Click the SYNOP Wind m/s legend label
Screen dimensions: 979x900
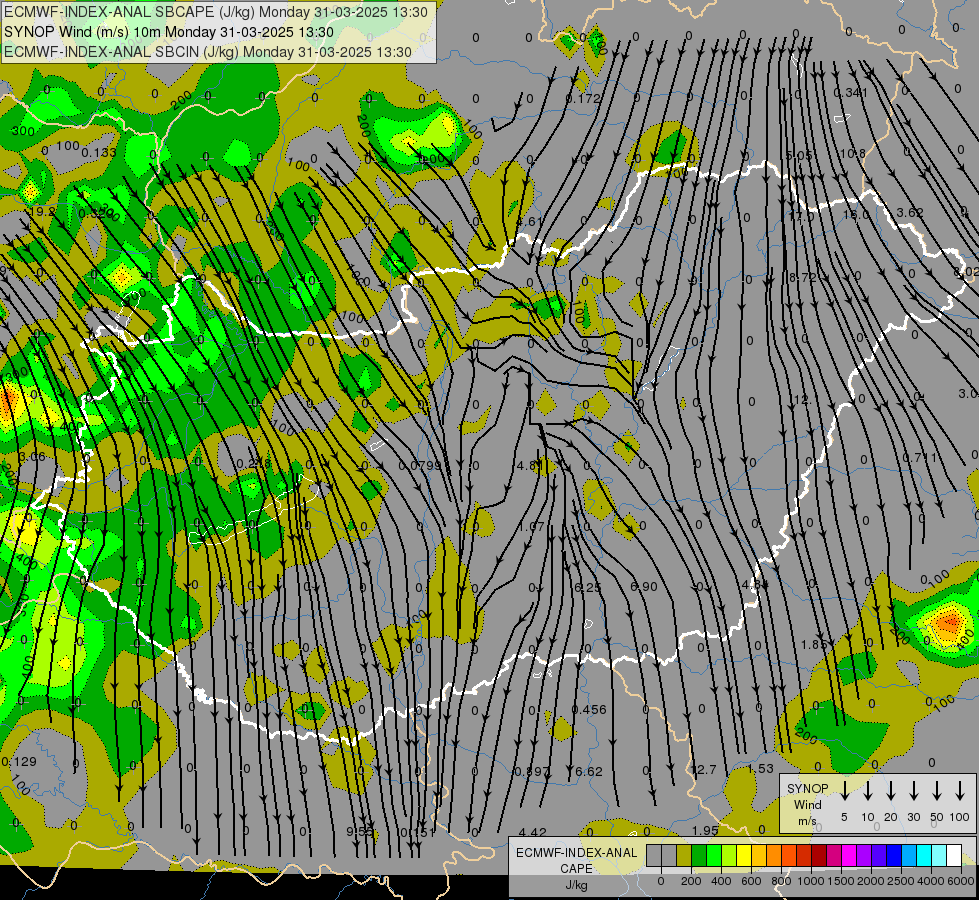coord(807,804)
